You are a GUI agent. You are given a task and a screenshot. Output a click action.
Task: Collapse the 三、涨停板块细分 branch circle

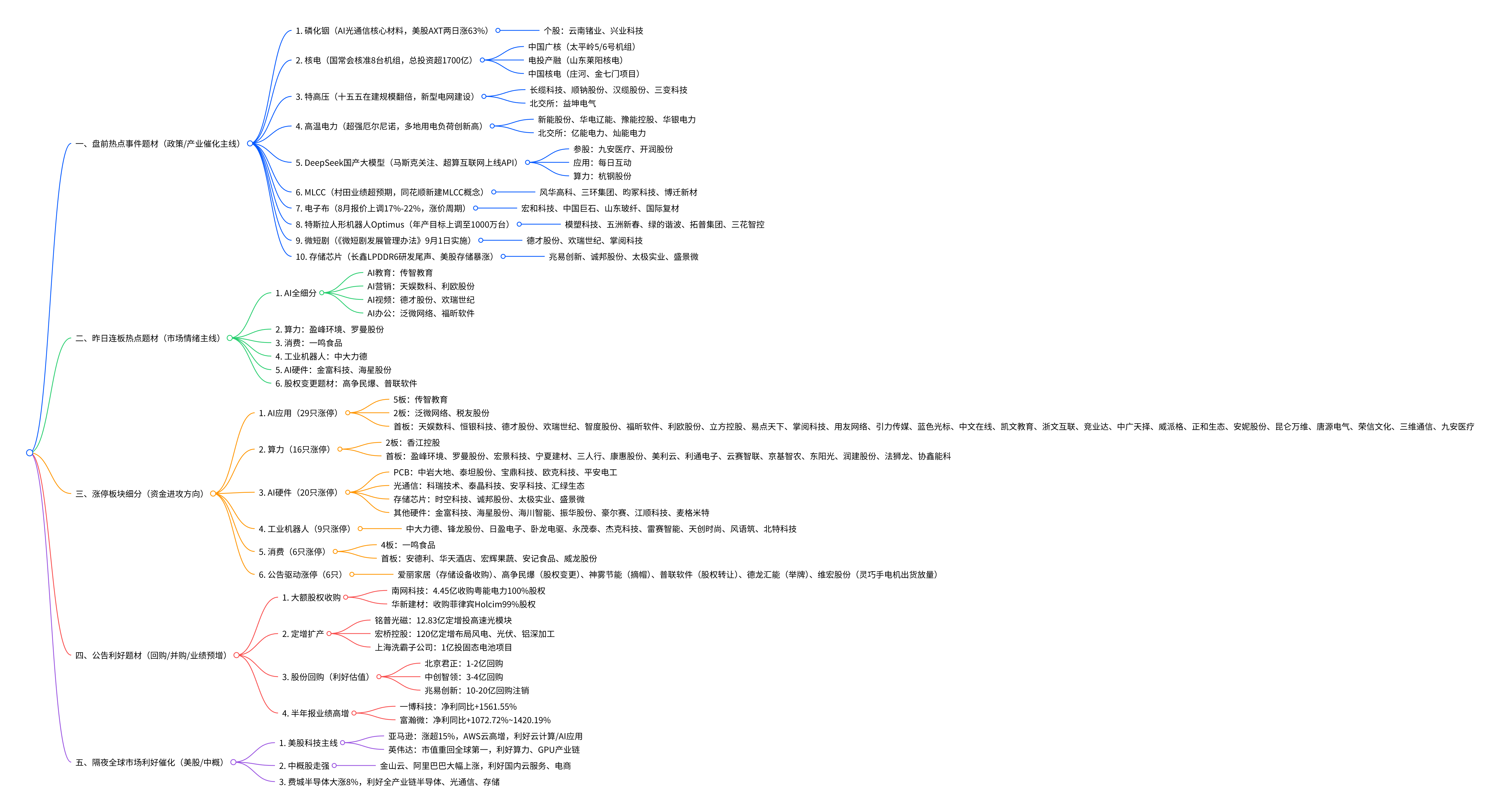pyautogui.click(x=213, y=493)
